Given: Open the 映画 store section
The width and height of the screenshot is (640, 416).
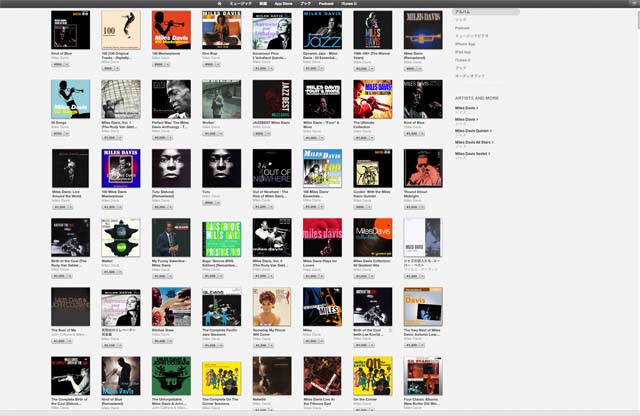Looking at the screenshot, I should pos(263,3).
